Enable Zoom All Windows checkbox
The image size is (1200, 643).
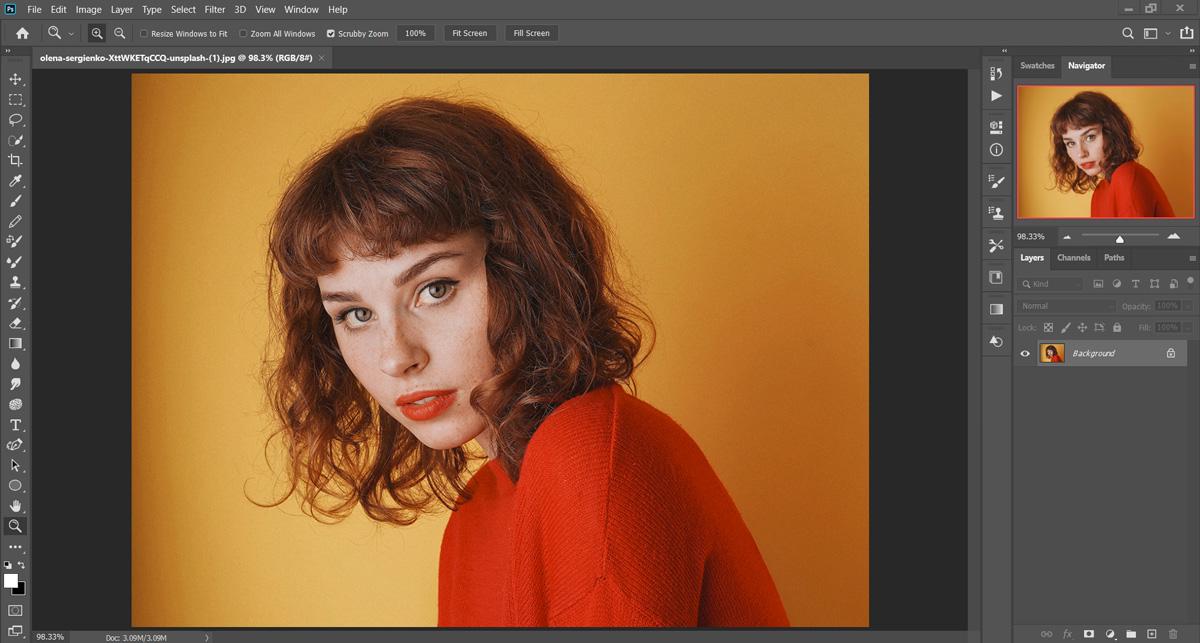[243, 34]
